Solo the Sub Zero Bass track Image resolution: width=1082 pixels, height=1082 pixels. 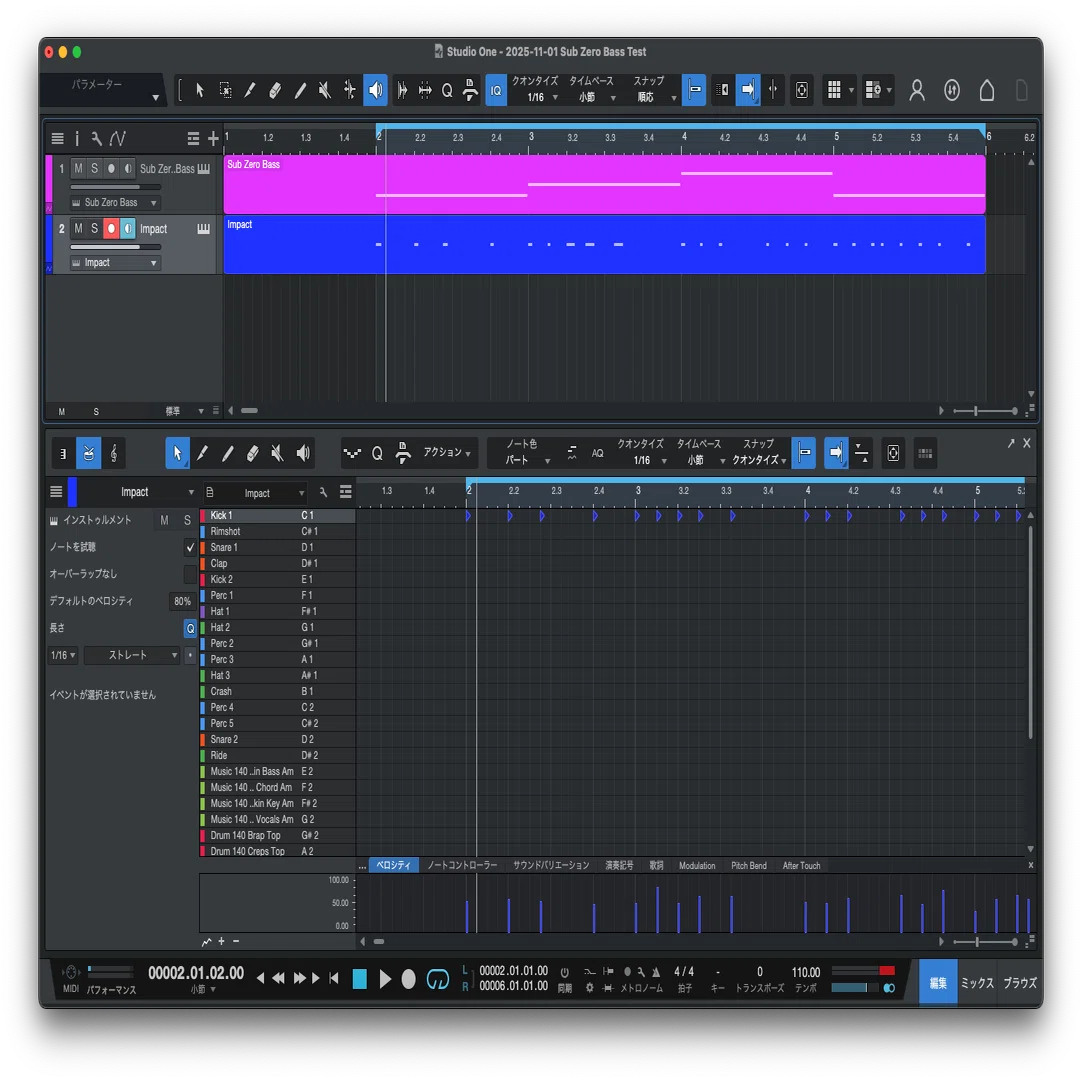95,168
